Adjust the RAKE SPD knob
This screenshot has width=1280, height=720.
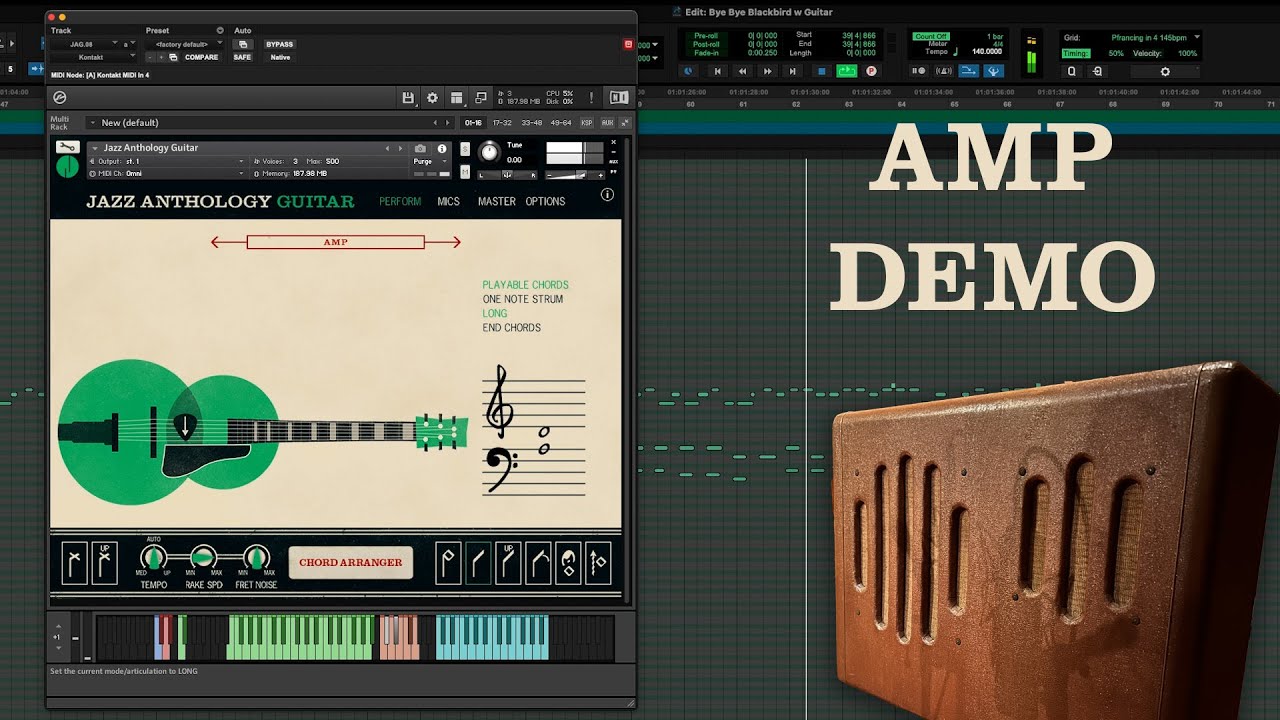click(203, 557)
